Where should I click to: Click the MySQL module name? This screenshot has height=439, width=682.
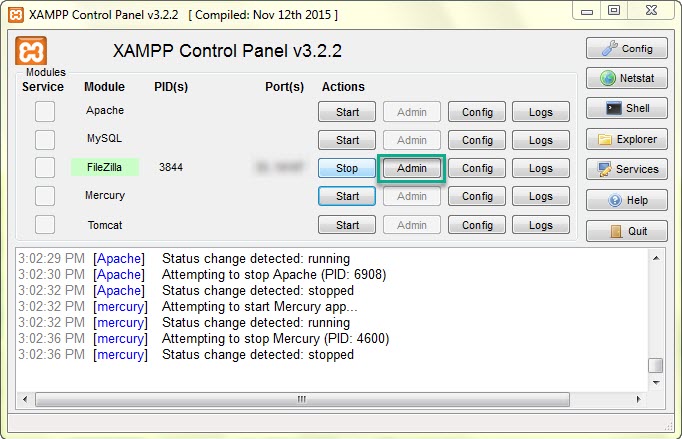click(x=104, y=138)
